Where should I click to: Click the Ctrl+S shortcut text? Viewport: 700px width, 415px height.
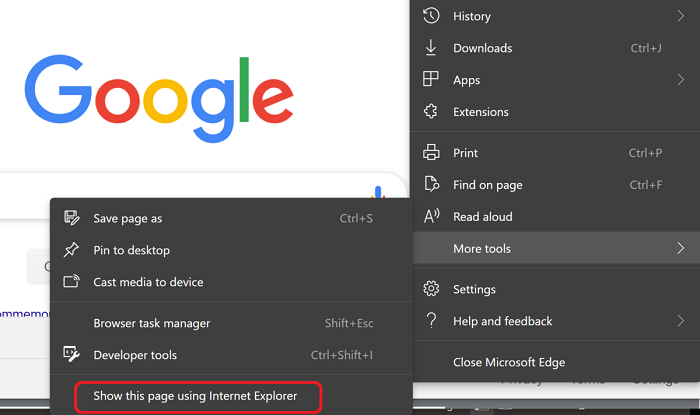[356, 218]
